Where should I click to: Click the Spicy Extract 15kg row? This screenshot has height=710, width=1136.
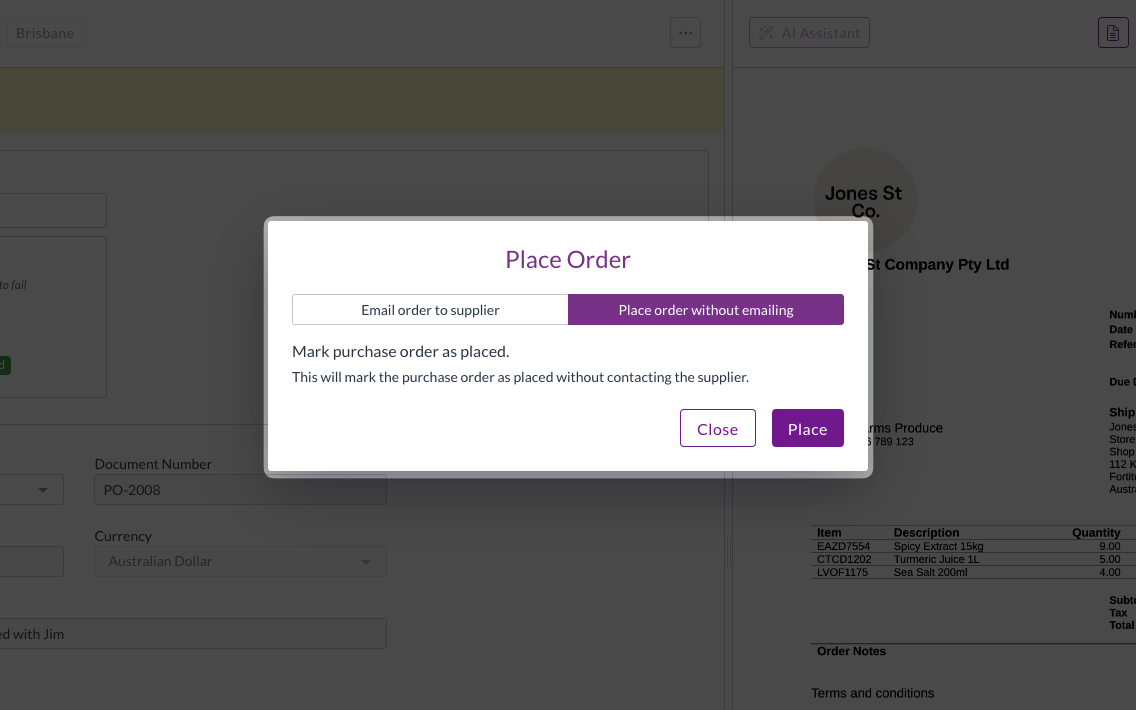coord(973,546)
